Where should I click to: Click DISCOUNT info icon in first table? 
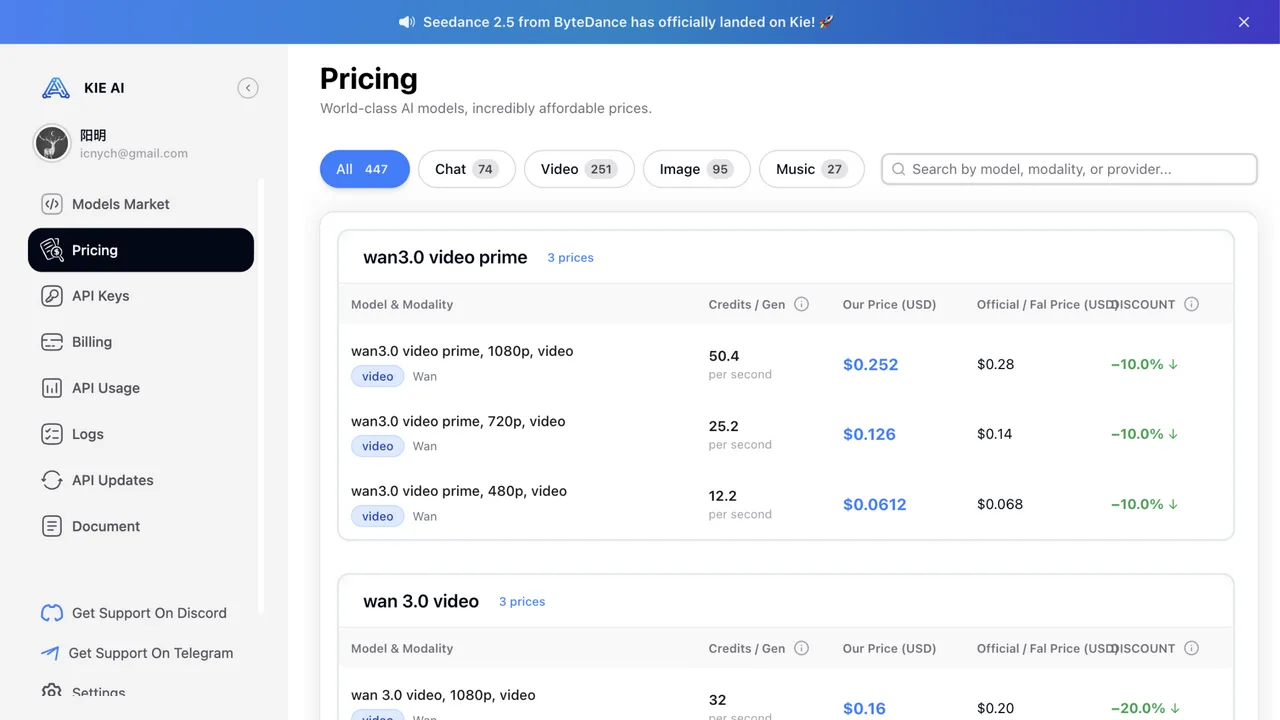click(x=1191, y=304)
